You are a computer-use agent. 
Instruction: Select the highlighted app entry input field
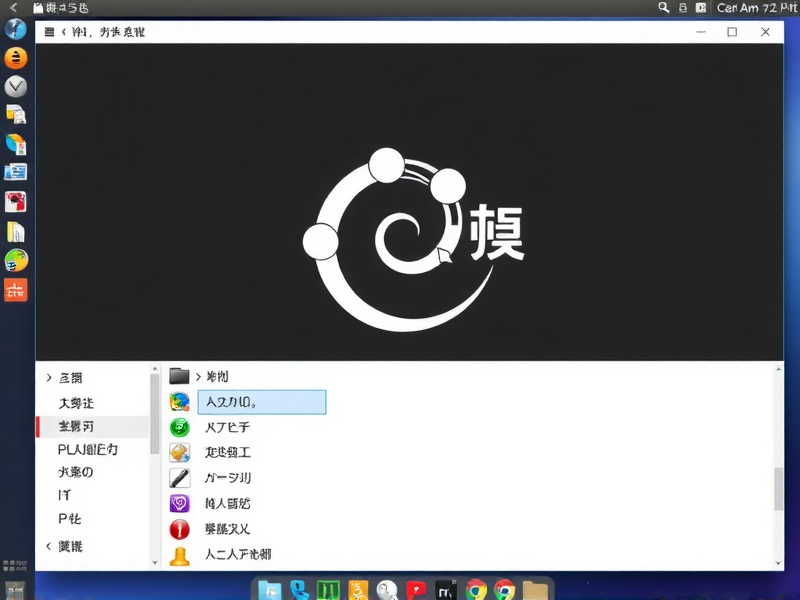[260, 401]
